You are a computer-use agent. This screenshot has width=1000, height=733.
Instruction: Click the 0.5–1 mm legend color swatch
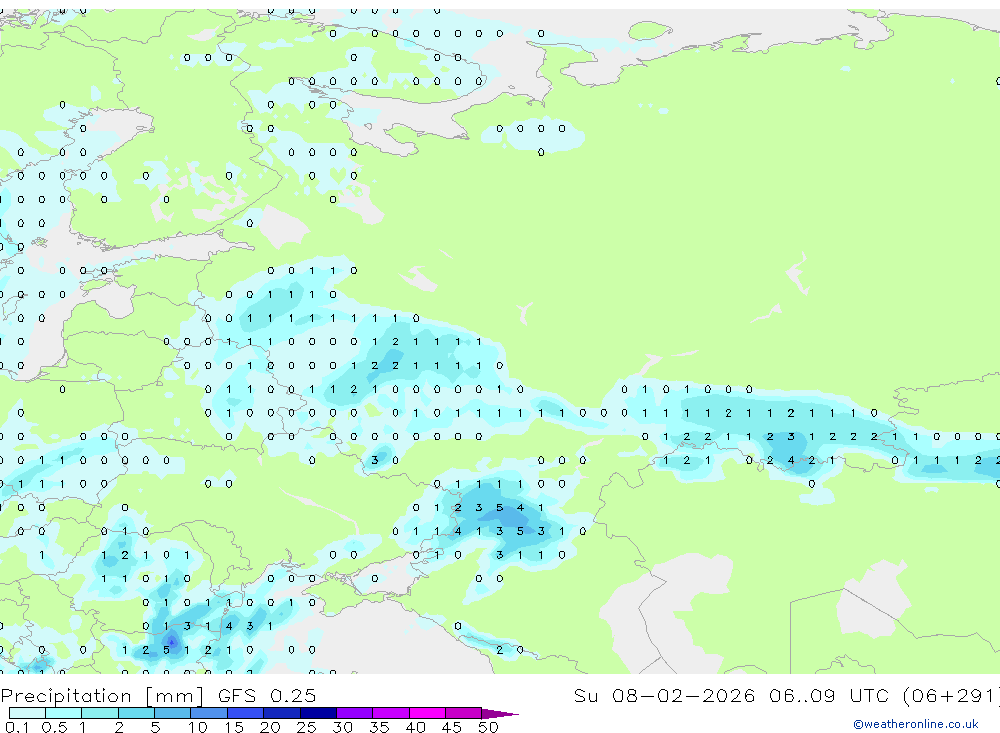point(63,713)
